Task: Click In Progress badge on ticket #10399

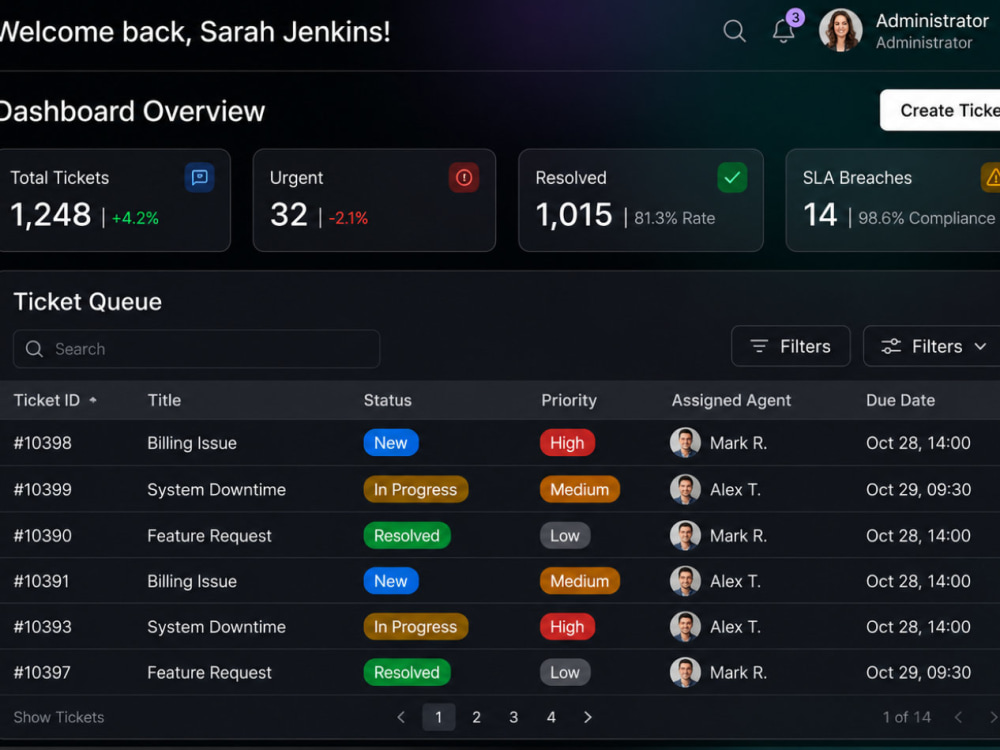Action: [416, 489]
